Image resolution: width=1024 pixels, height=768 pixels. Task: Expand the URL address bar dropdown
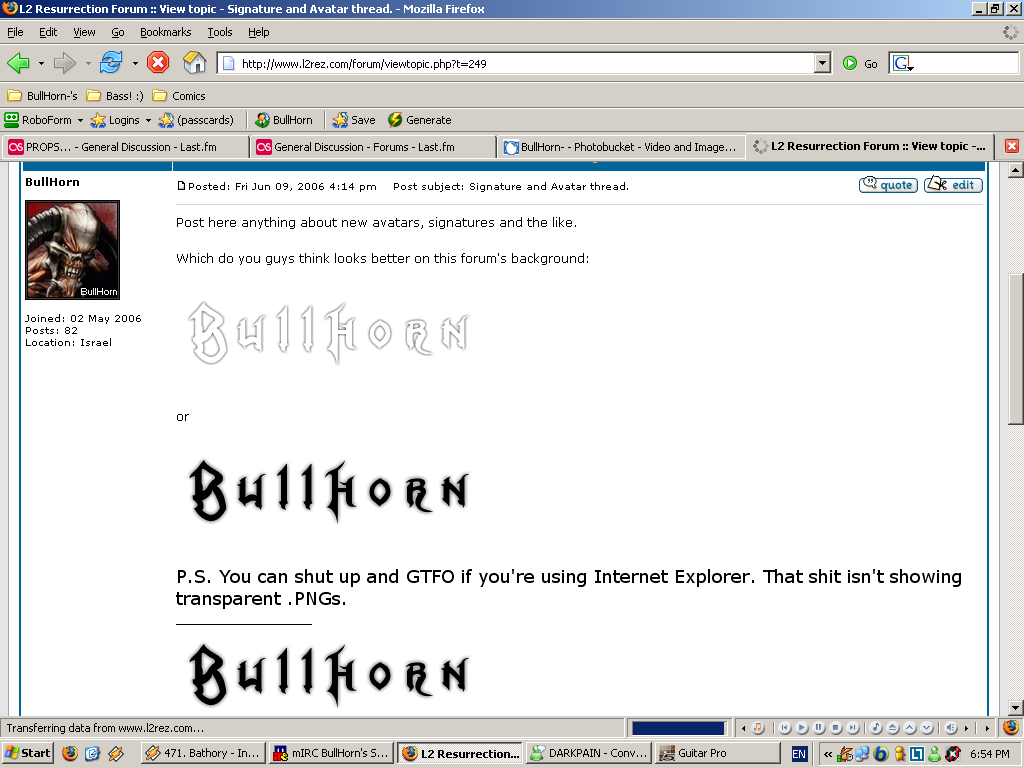[823, 63]
